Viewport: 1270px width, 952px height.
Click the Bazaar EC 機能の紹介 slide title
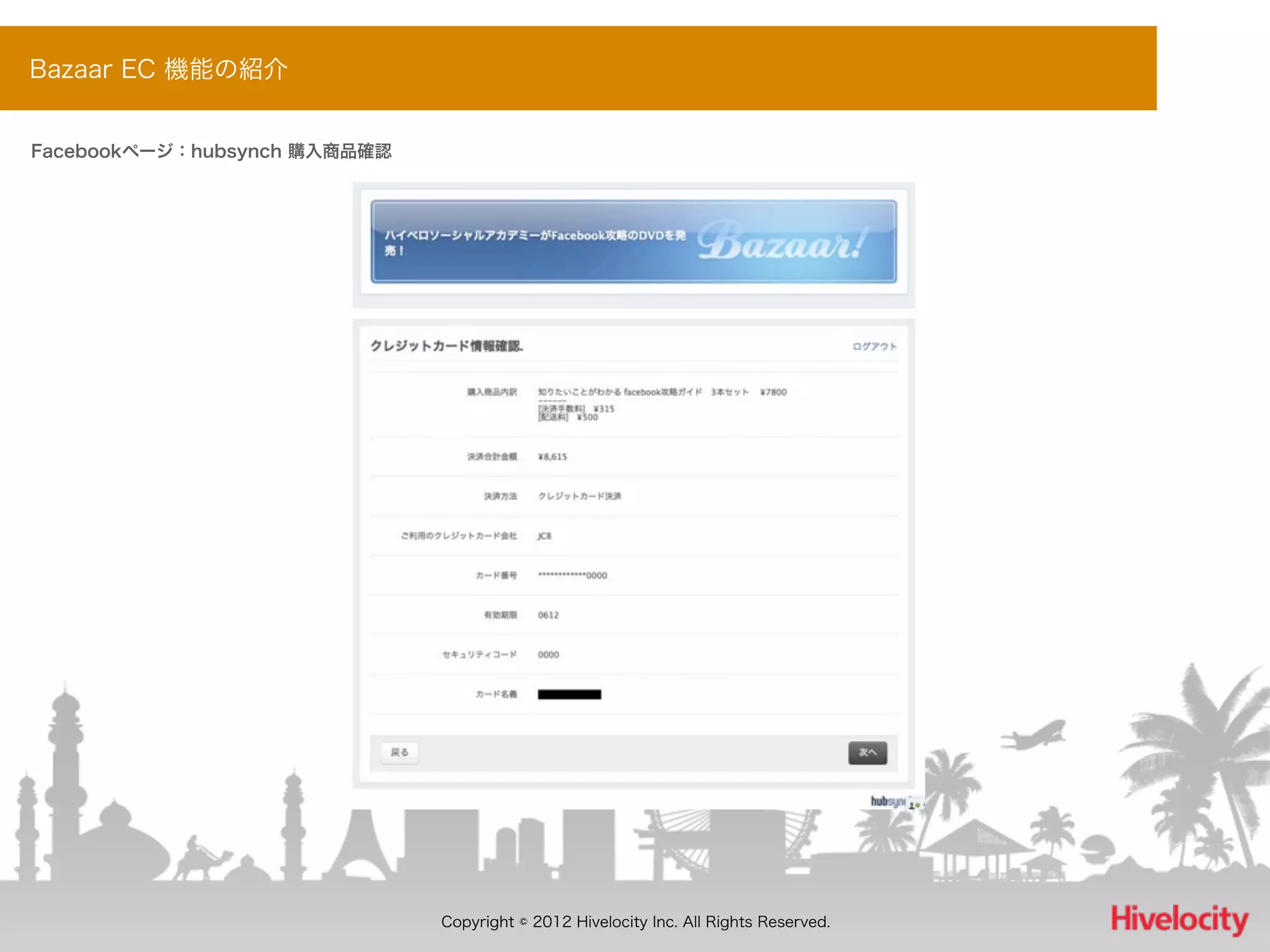(159, 69)
